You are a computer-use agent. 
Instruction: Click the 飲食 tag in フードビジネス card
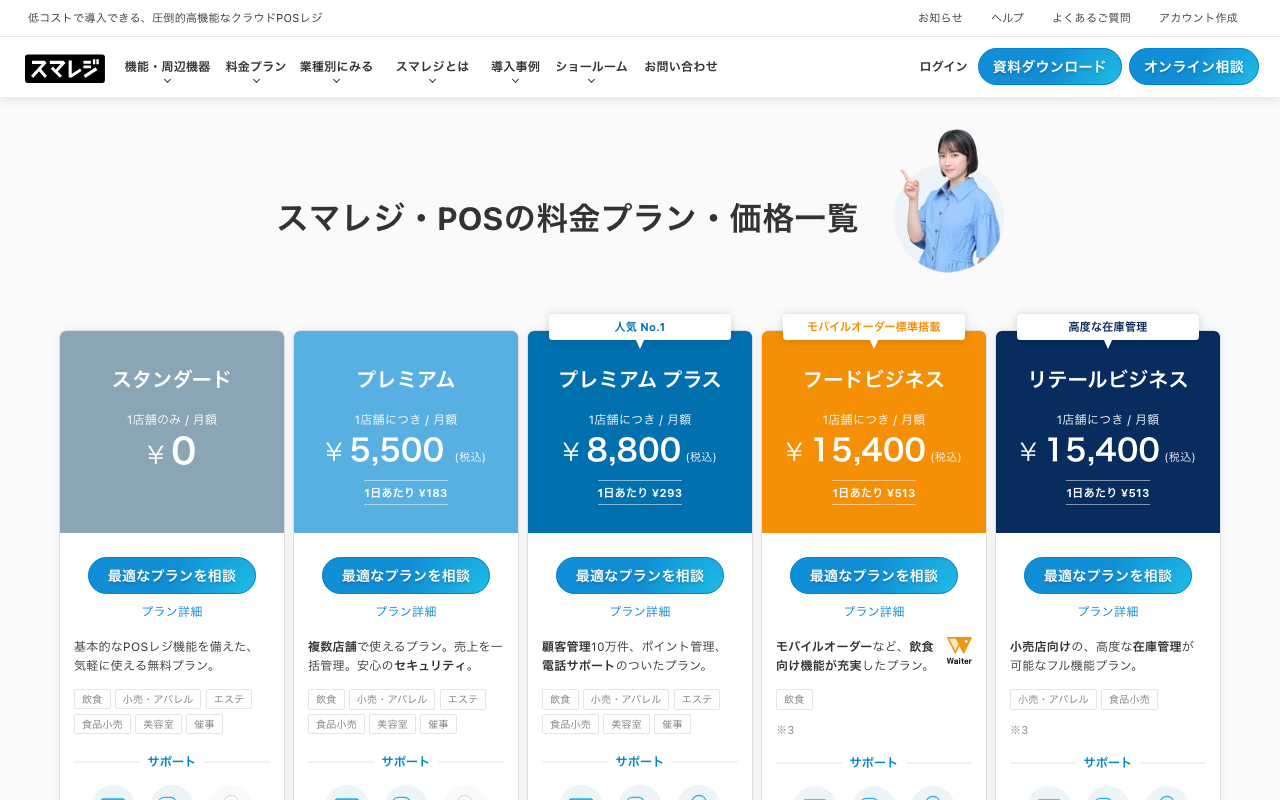coord(794,700)
